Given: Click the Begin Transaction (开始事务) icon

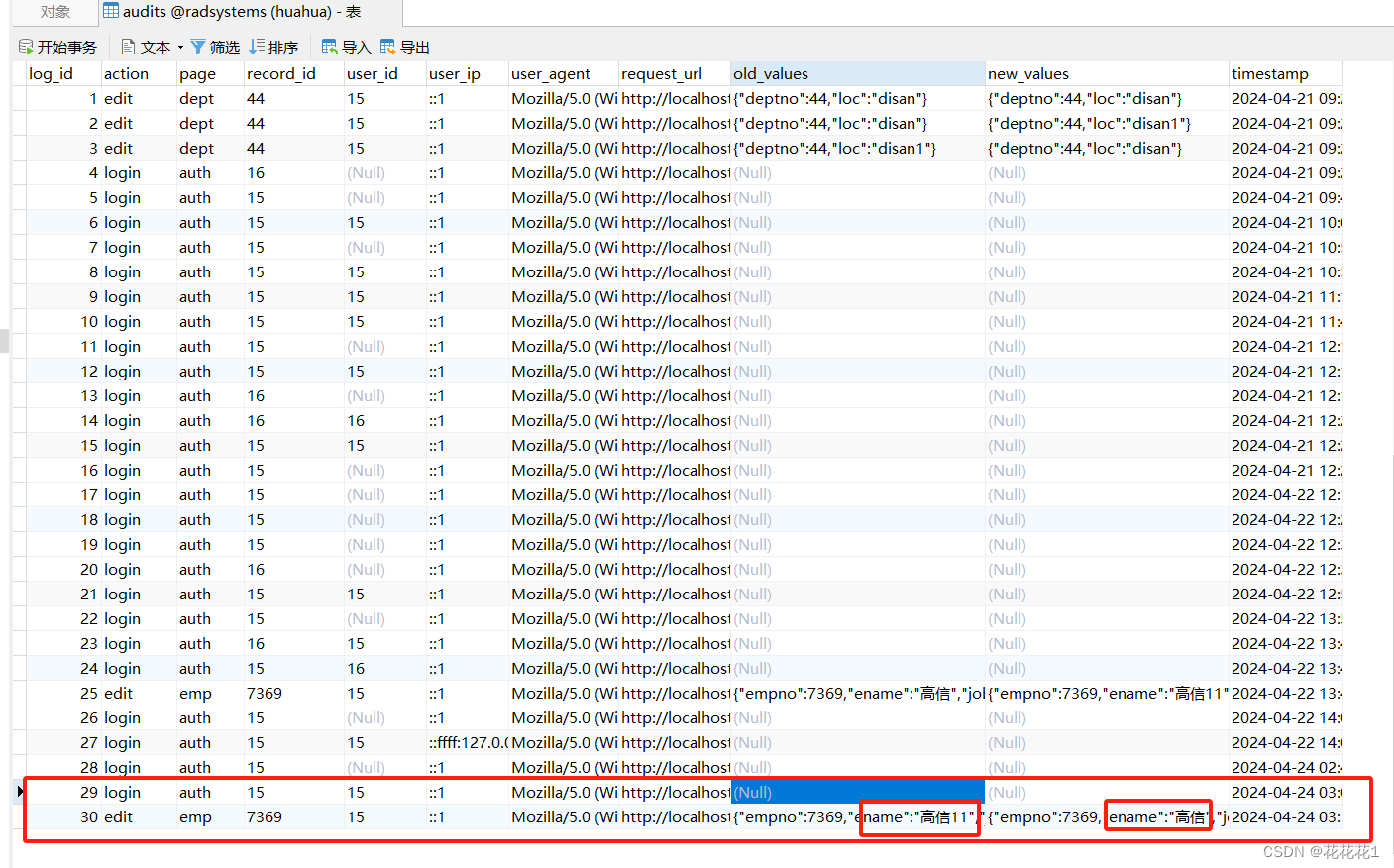Looking at the screenshot, I should tap(26, 47).
